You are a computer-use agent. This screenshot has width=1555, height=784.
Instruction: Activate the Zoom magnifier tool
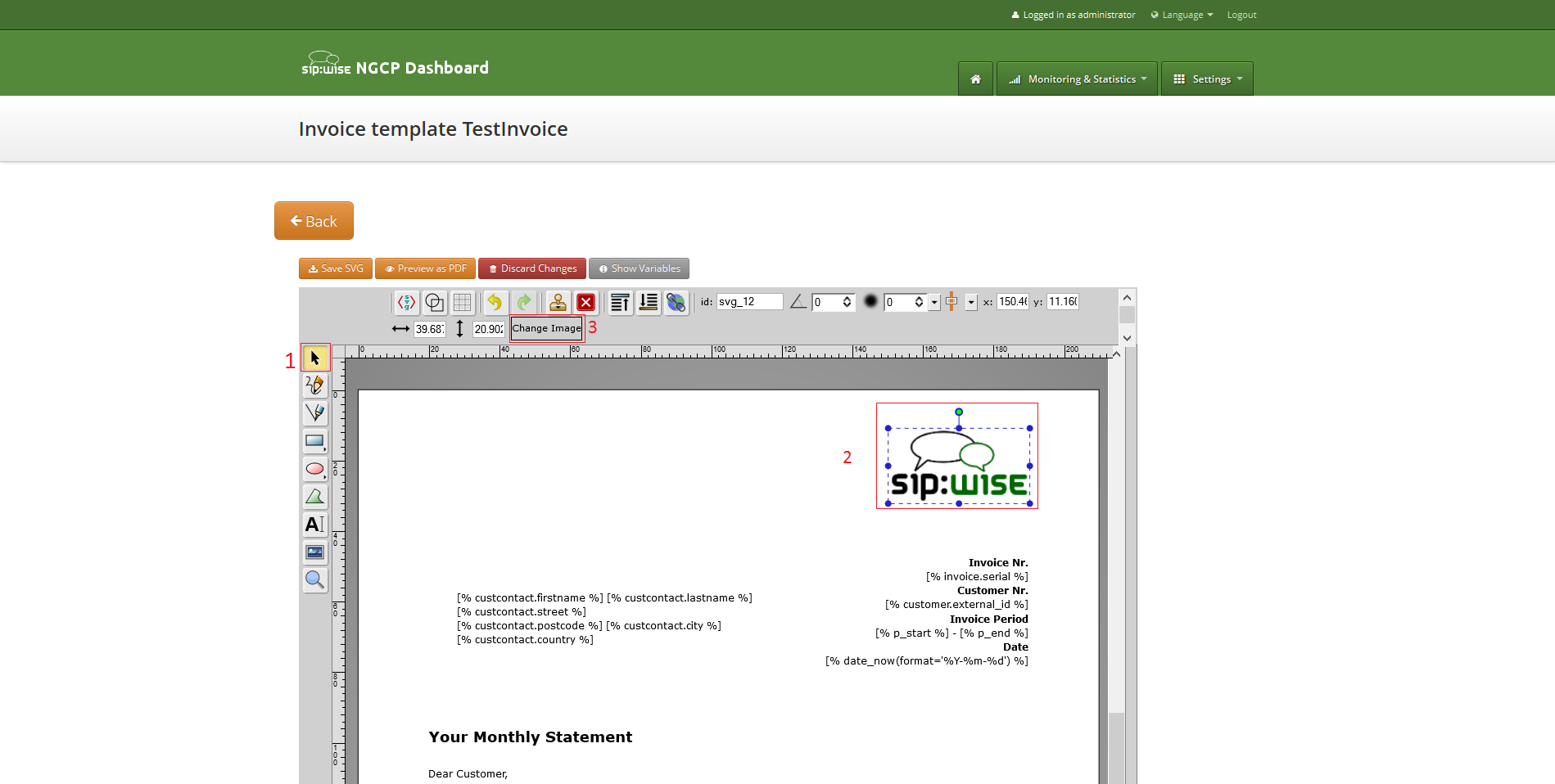314,580
